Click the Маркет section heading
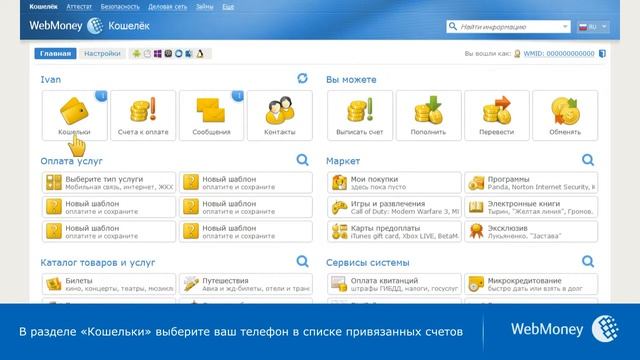Viewport: 640px width, 360px height. (343, 161)
